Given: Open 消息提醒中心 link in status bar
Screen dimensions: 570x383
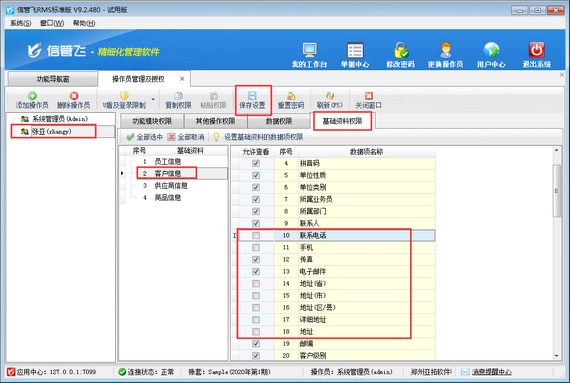Looking at the screenshot, I should (x=491, y=372).
